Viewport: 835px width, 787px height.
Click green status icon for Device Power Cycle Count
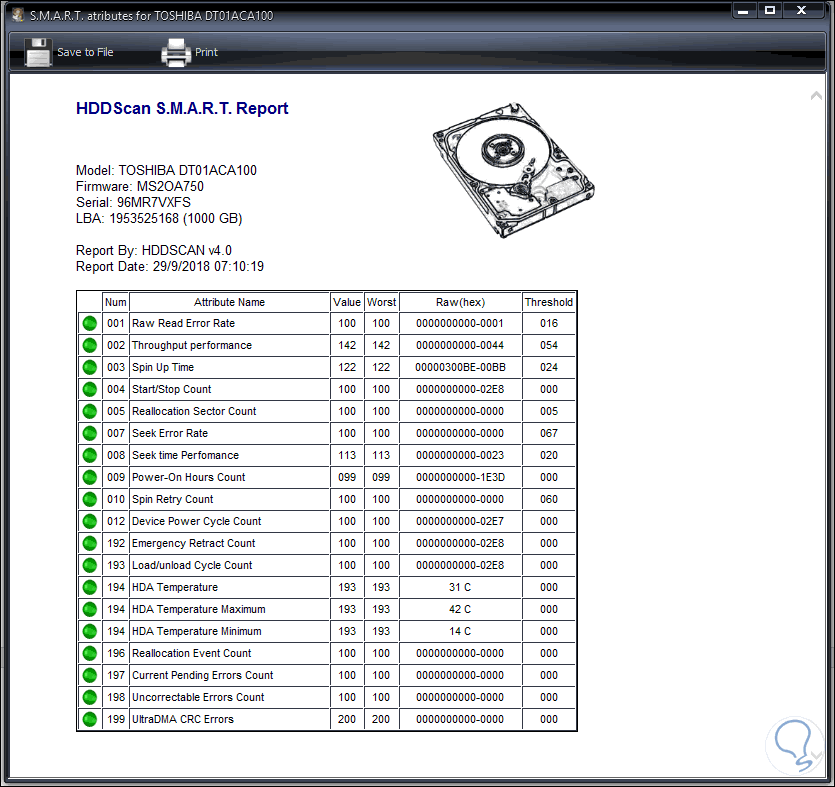(x=89, y=521)
